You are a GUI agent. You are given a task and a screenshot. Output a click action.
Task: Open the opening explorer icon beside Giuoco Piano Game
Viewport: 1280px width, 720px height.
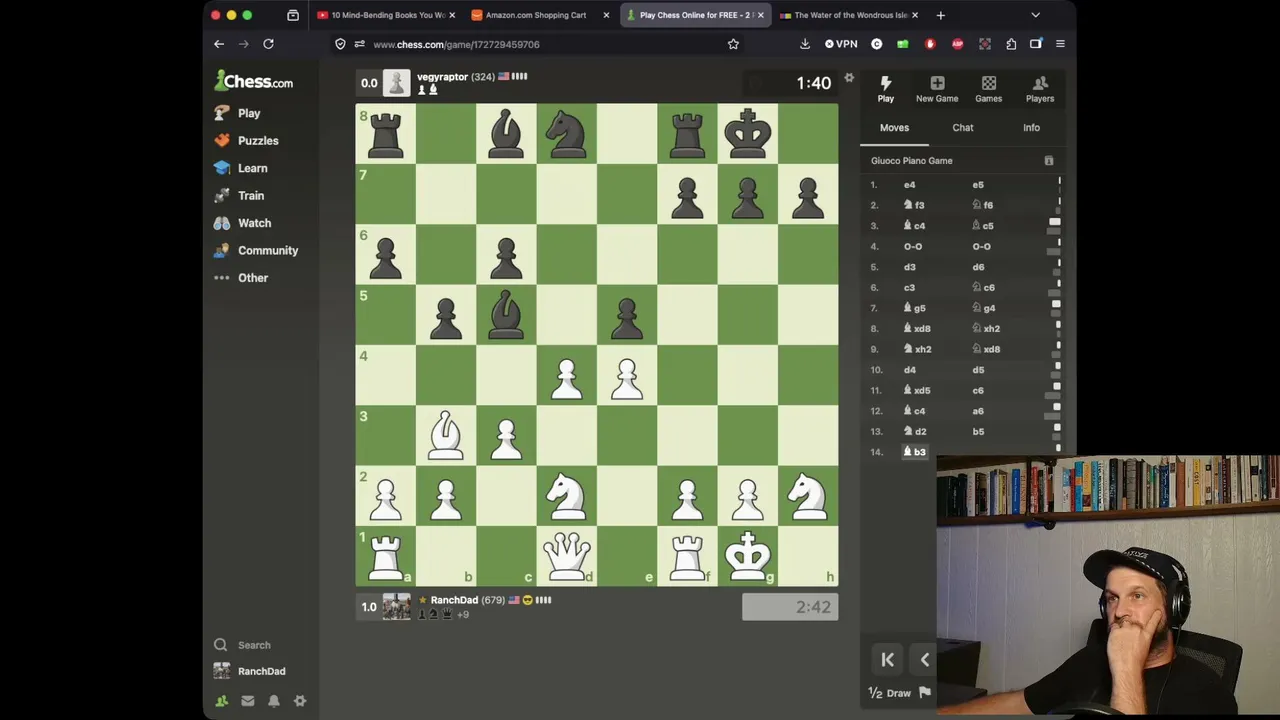pyautogui.click(x=1049, y=161)
